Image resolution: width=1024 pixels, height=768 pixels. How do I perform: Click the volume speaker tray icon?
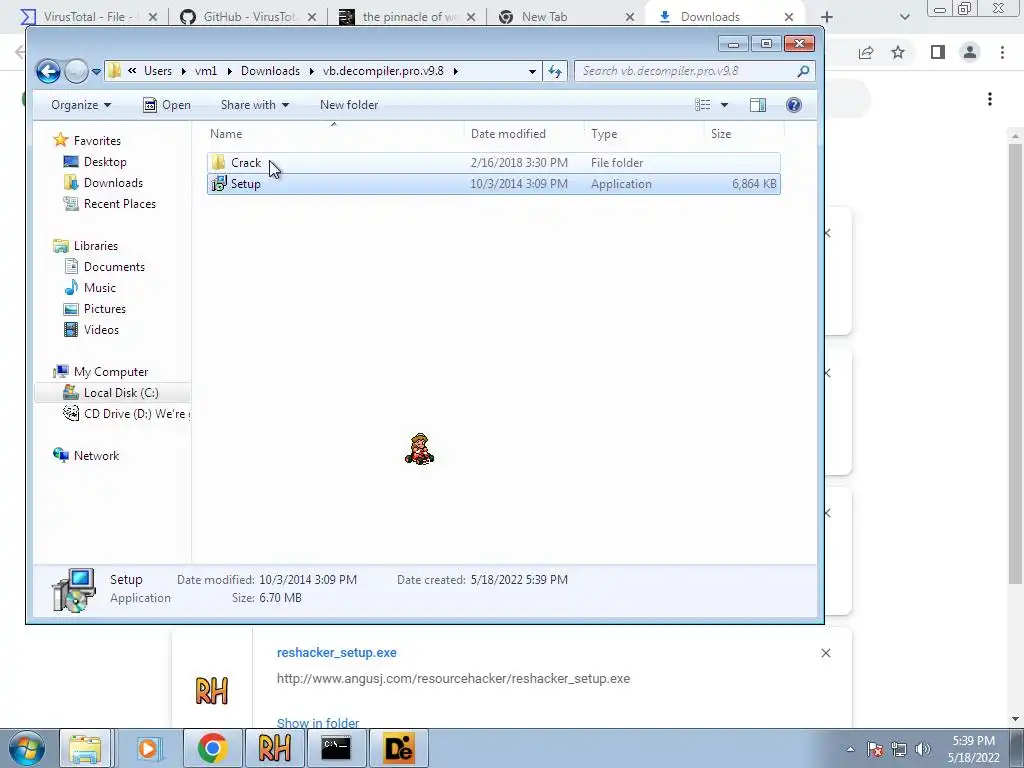(x=923, y=749)
